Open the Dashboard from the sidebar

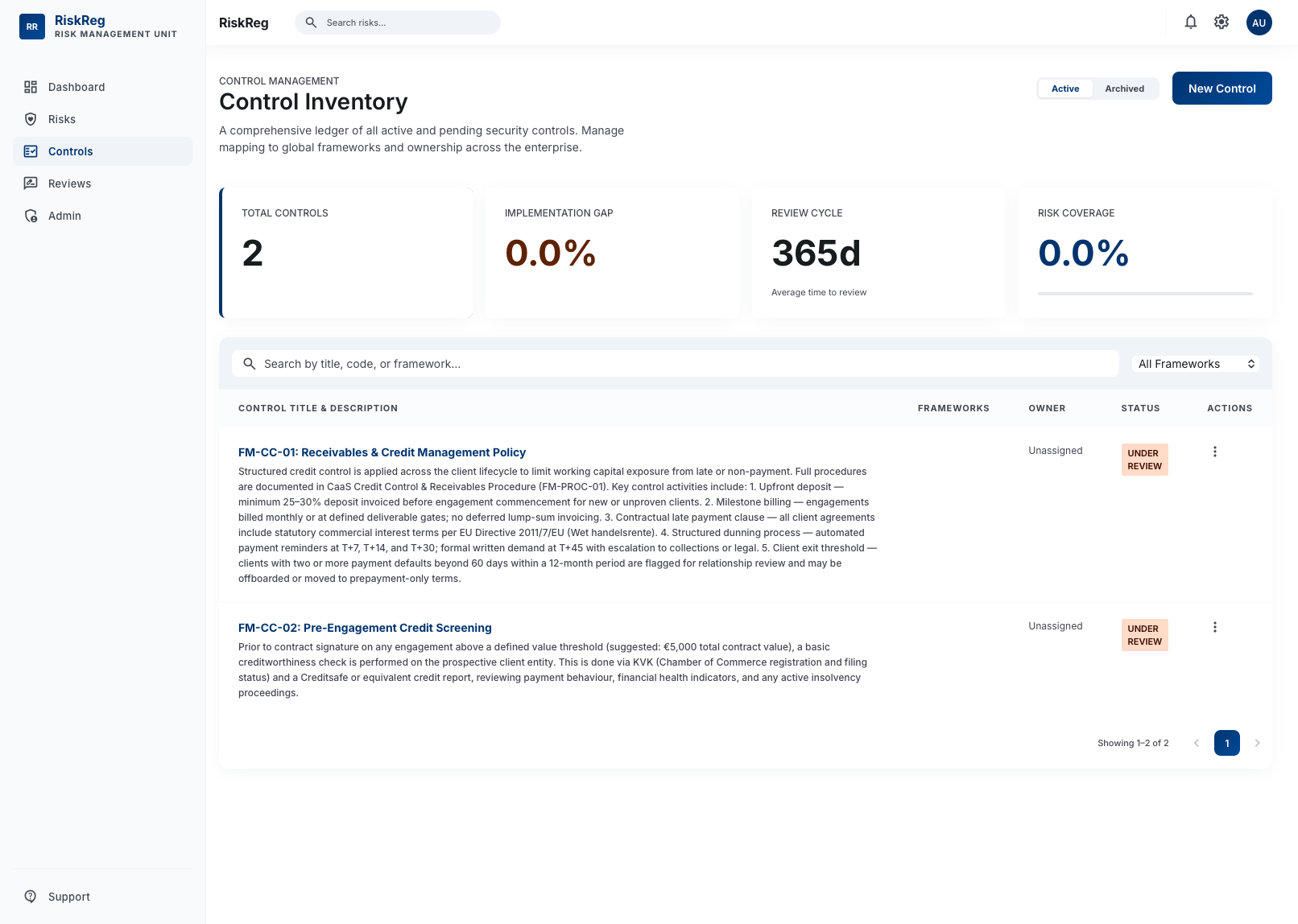[76, 87]
